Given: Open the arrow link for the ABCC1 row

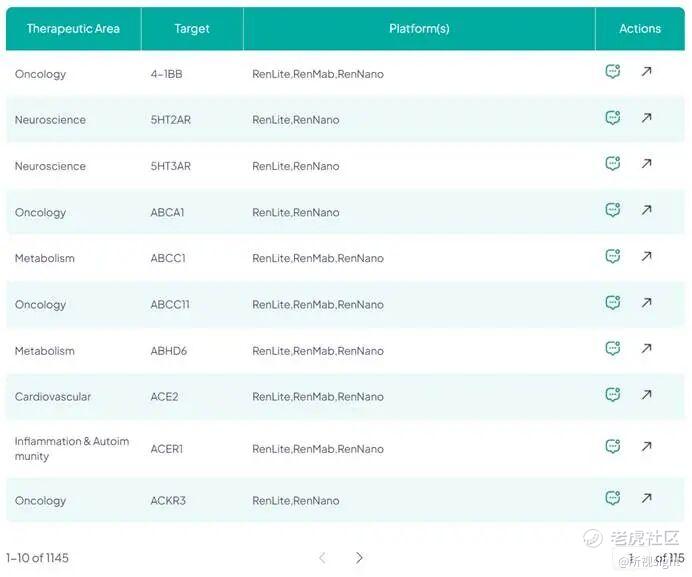Looking at the screenshot, I should click(x=647, y=256).
